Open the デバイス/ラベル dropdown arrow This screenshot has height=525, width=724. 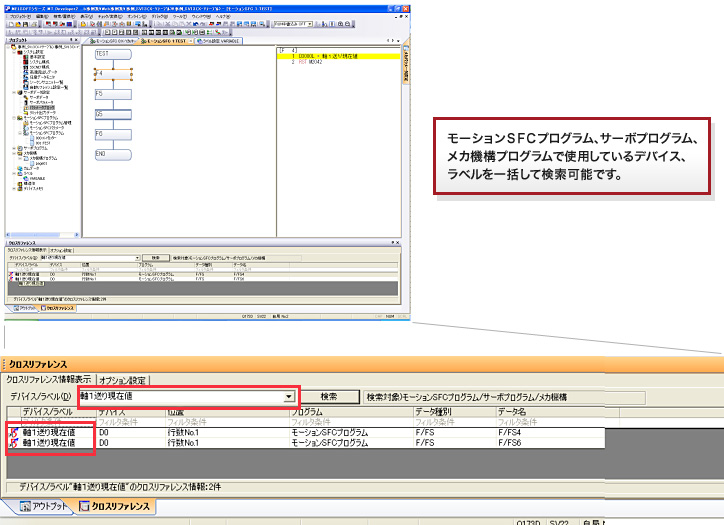(290, 397)
